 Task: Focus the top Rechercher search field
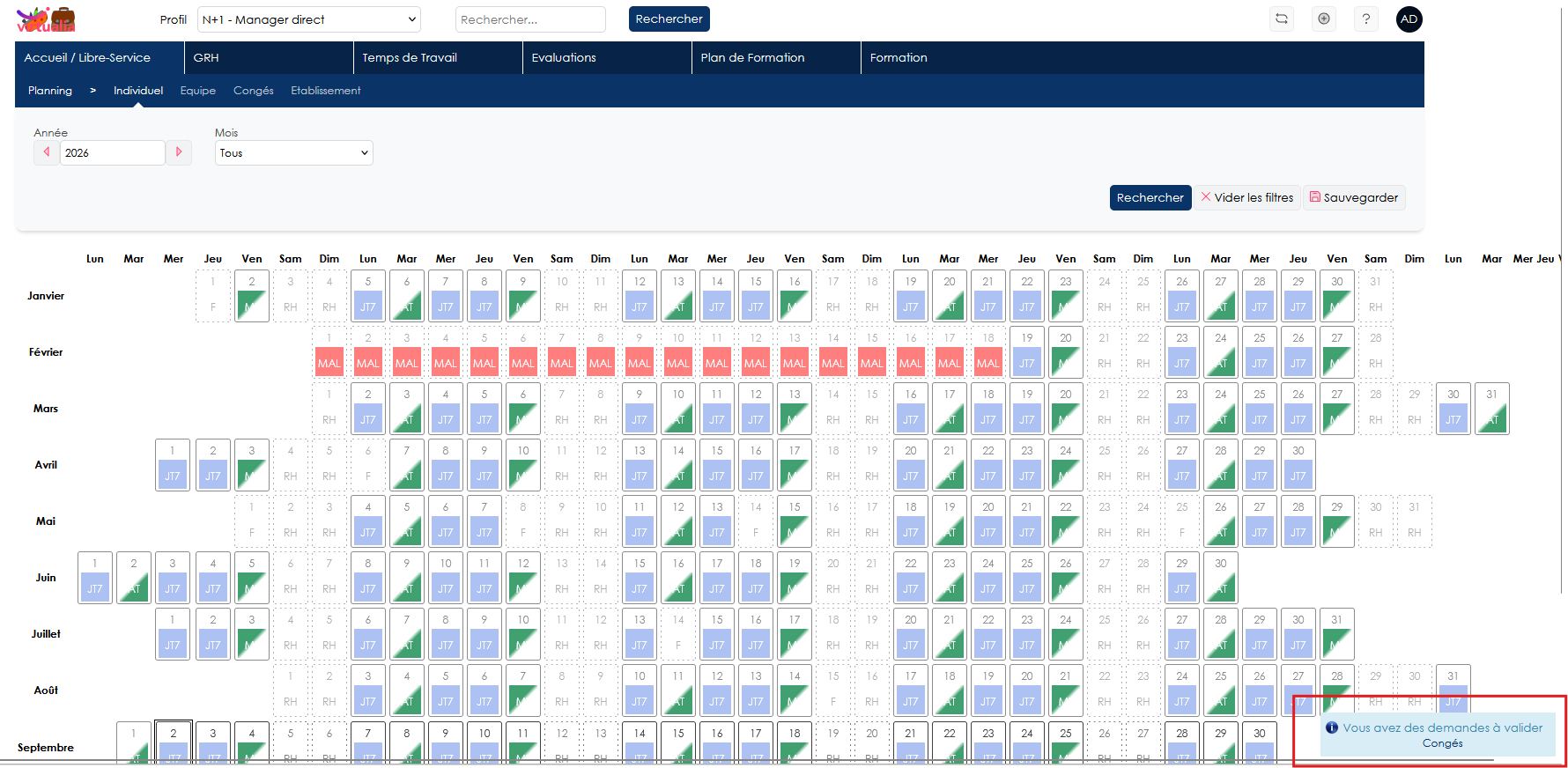pos(530,19)
